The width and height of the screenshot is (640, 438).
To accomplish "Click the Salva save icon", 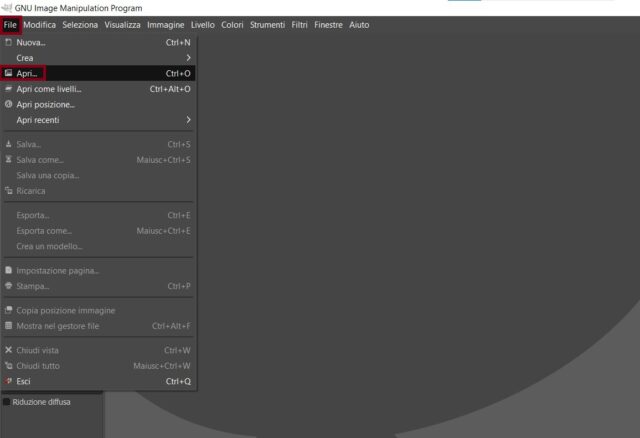I will click(x=9, y=145).
